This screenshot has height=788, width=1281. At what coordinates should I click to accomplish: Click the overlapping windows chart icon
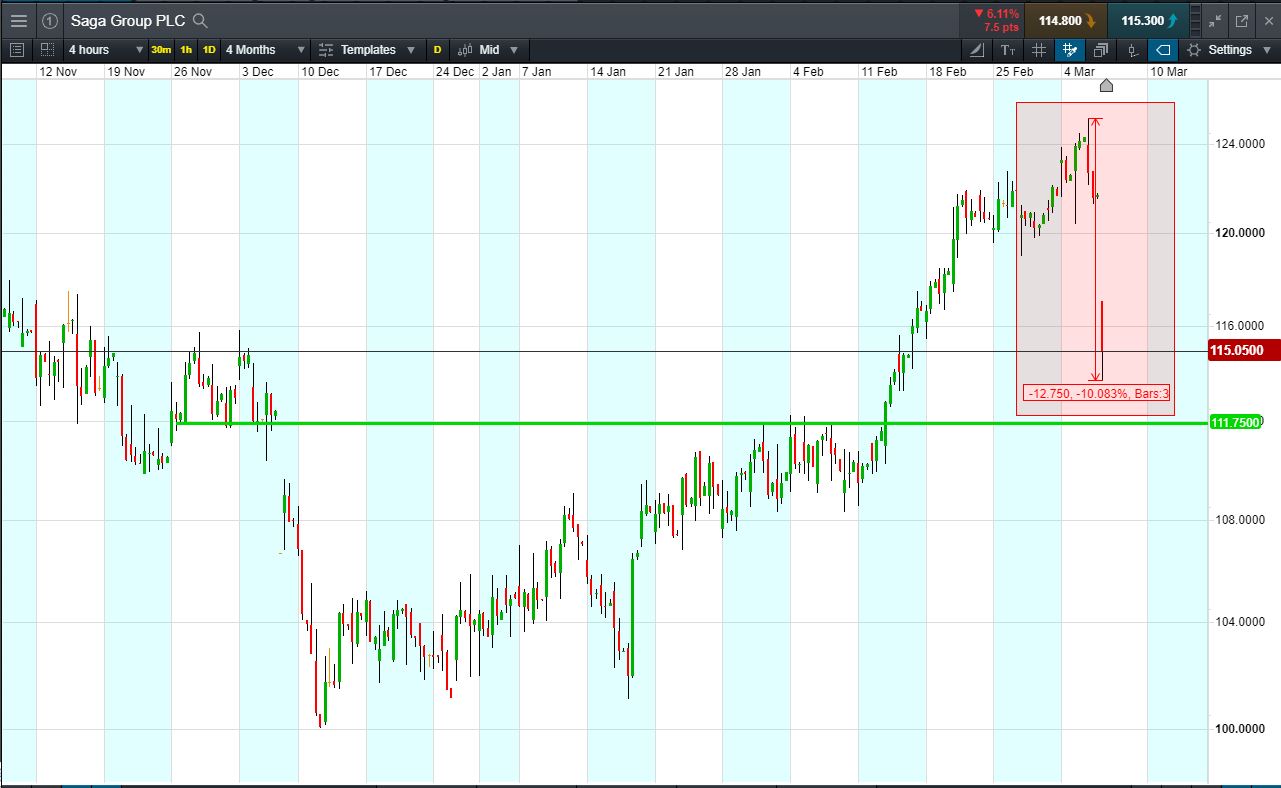tap(1101, 50)
